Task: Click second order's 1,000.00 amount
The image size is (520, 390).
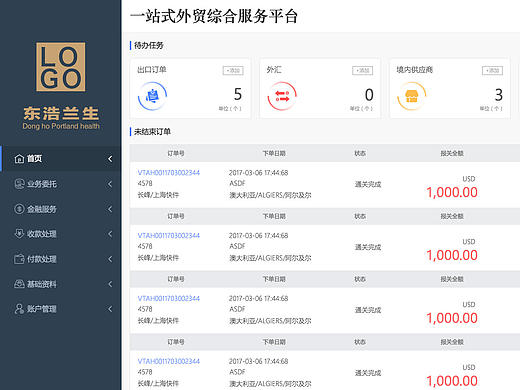Action: [452, 255]
